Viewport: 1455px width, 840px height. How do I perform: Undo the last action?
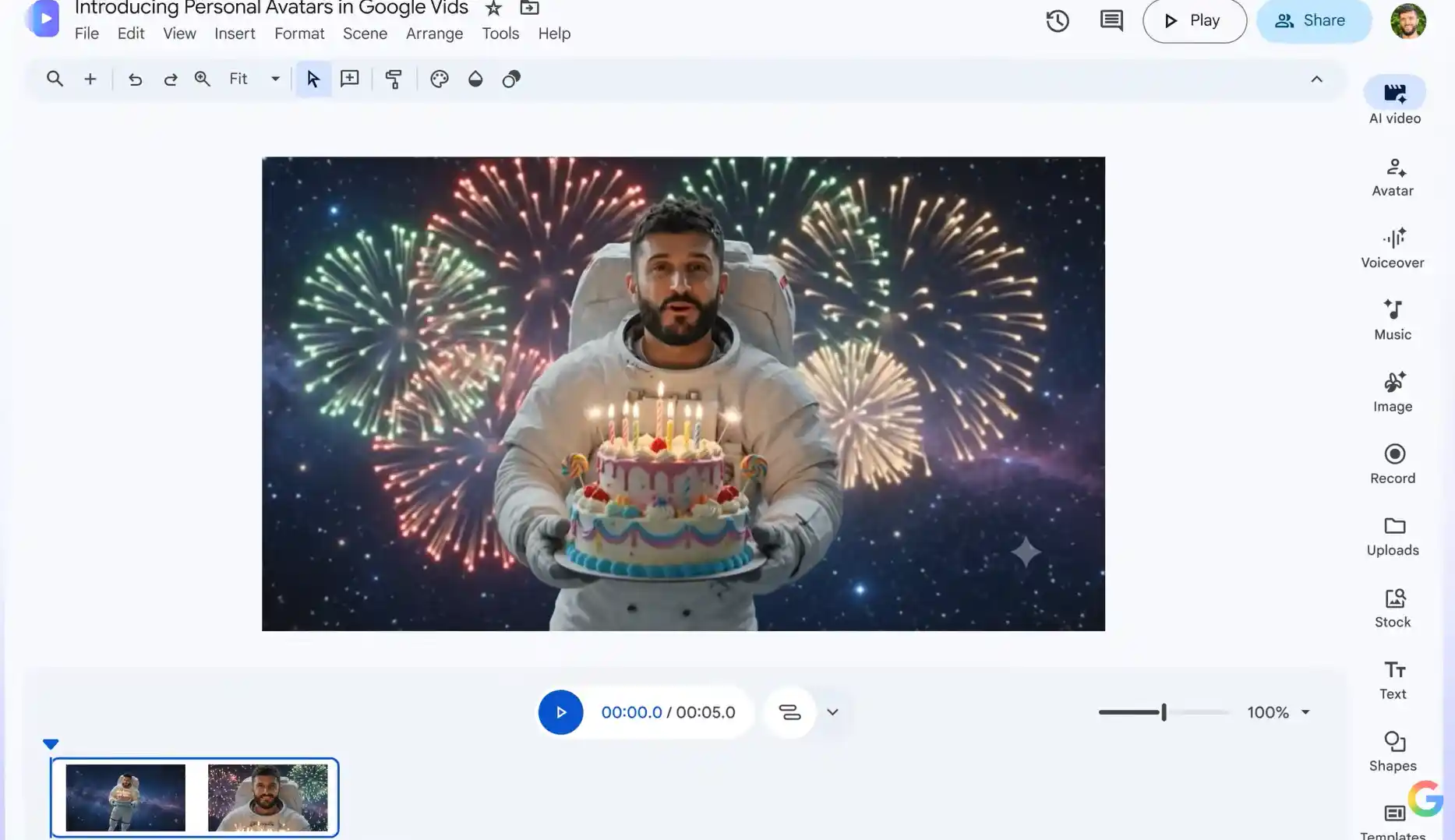click(135, 79)
